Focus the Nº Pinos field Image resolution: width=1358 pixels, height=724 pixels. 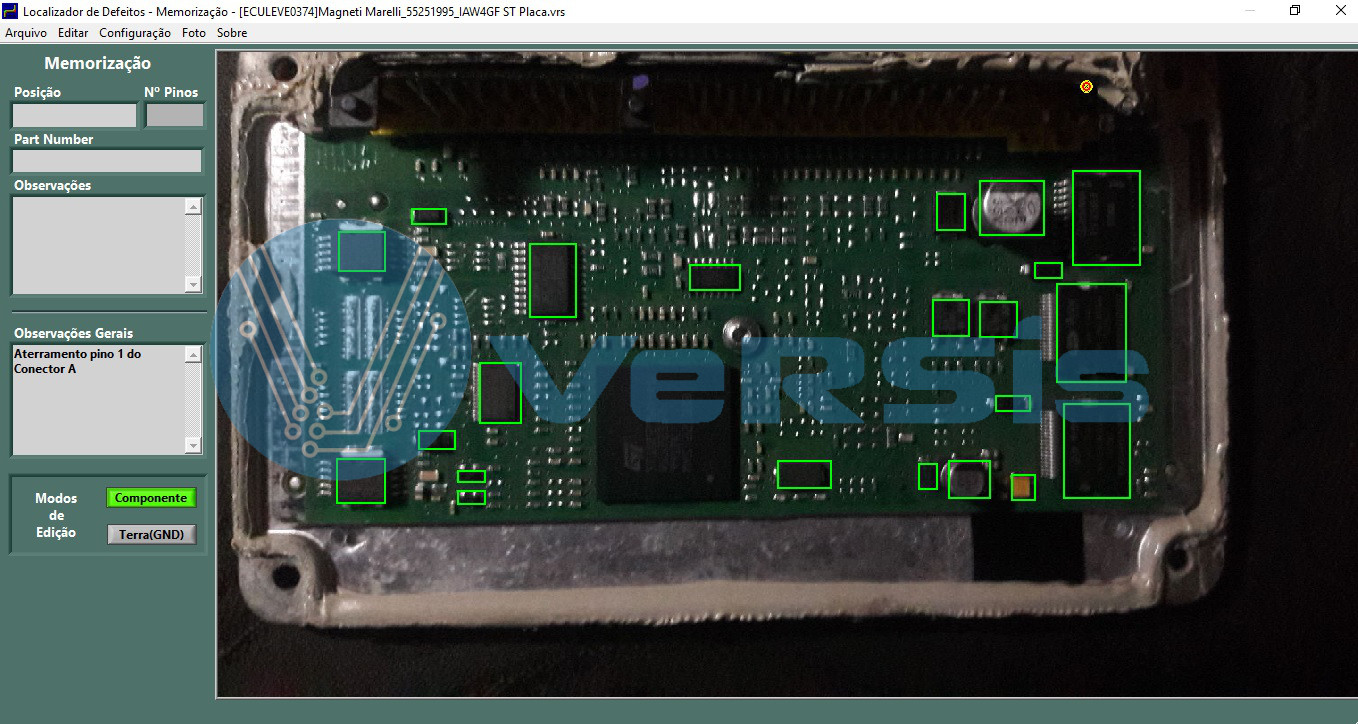tap(174, 115)
